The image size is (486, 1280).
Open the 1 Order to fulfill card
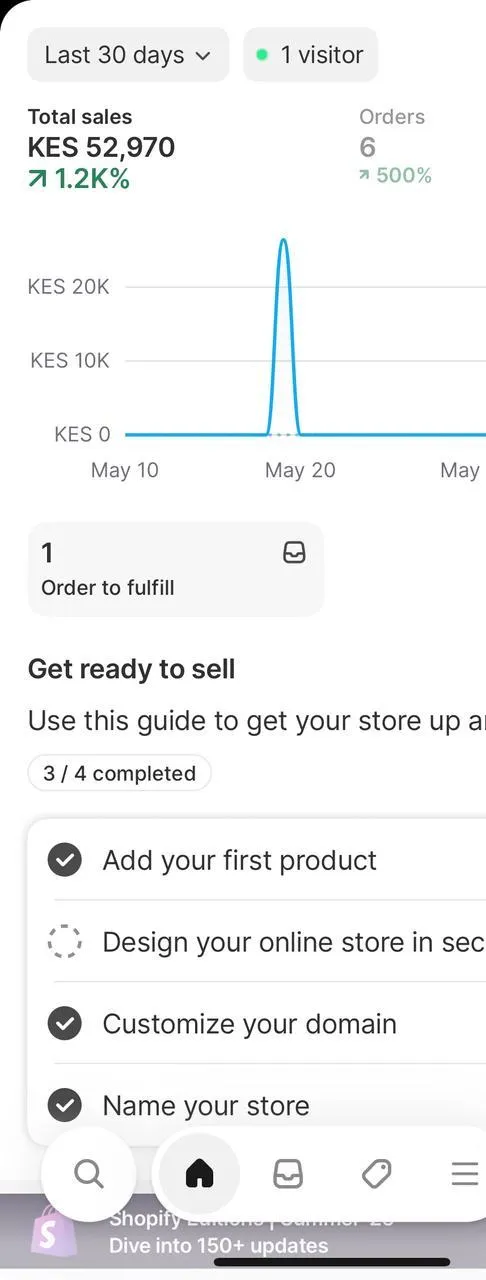176,569
